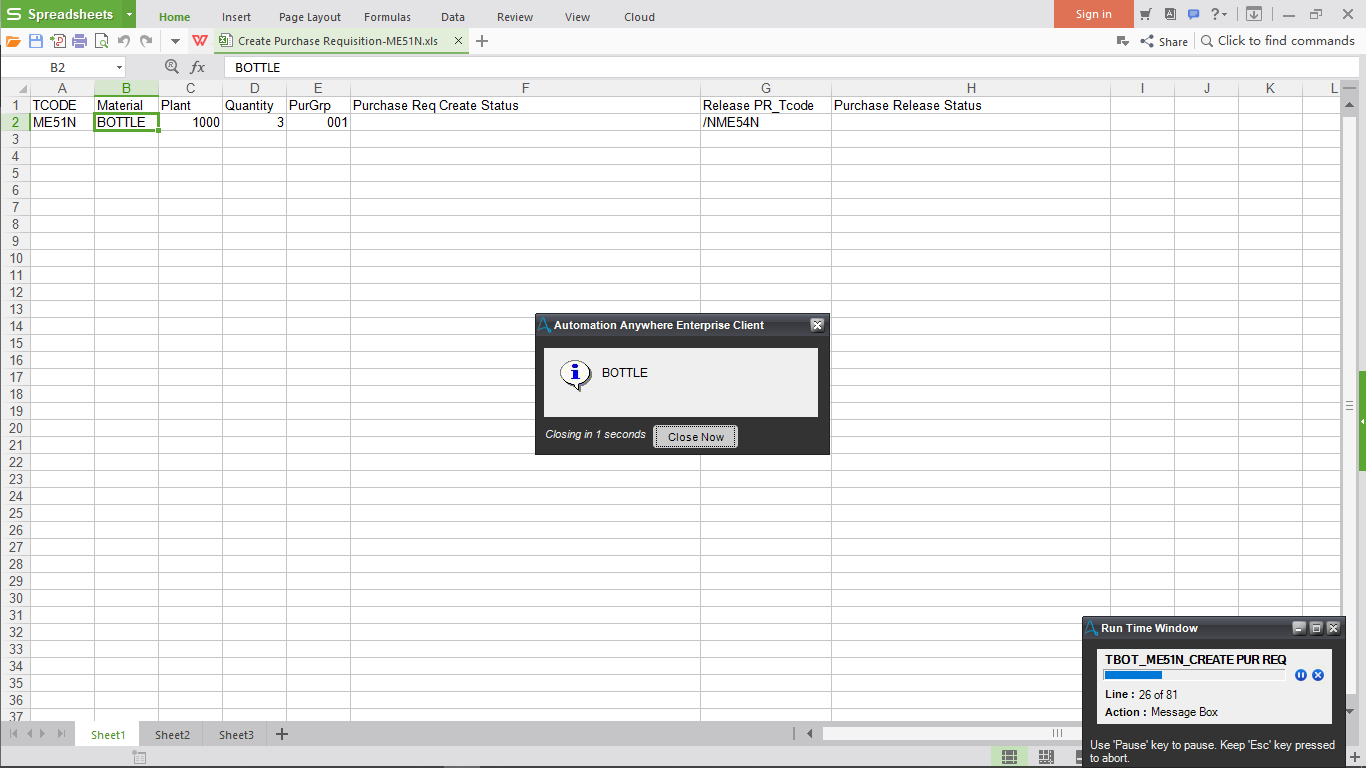Open Print Preview from the quick toolbar
Image resolution: width=1366 pixels, height=768 pixels.
pyautogui.click(x=102, y=41)
